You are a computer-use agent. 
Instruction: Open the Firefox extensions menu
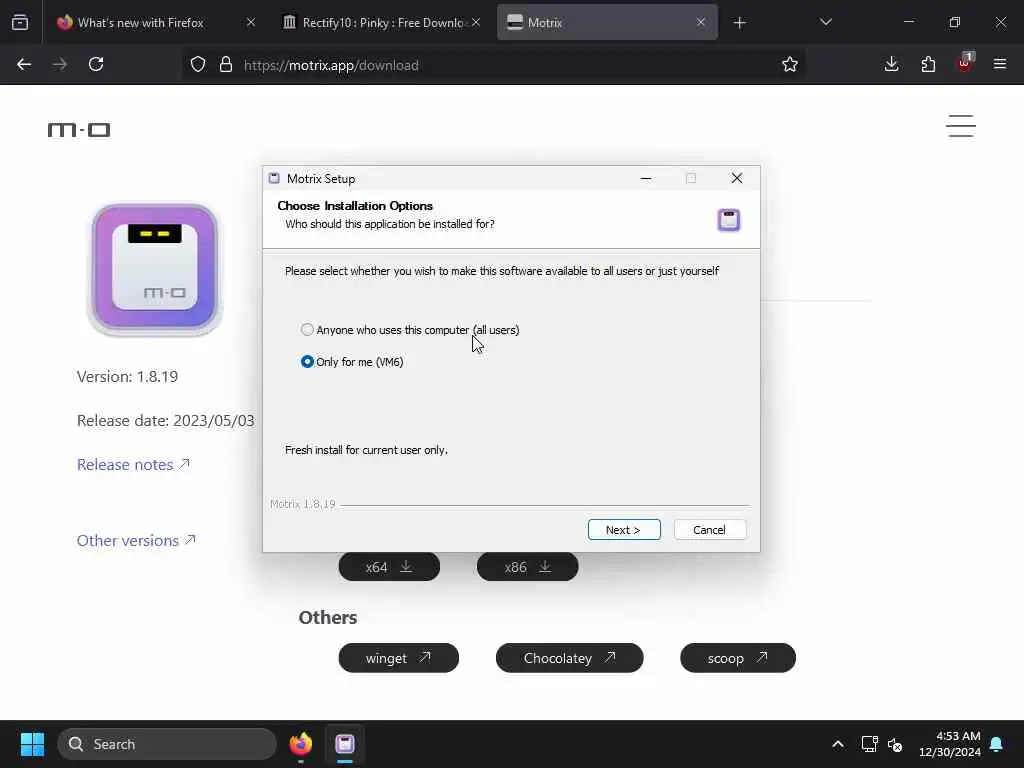[928, 65]
